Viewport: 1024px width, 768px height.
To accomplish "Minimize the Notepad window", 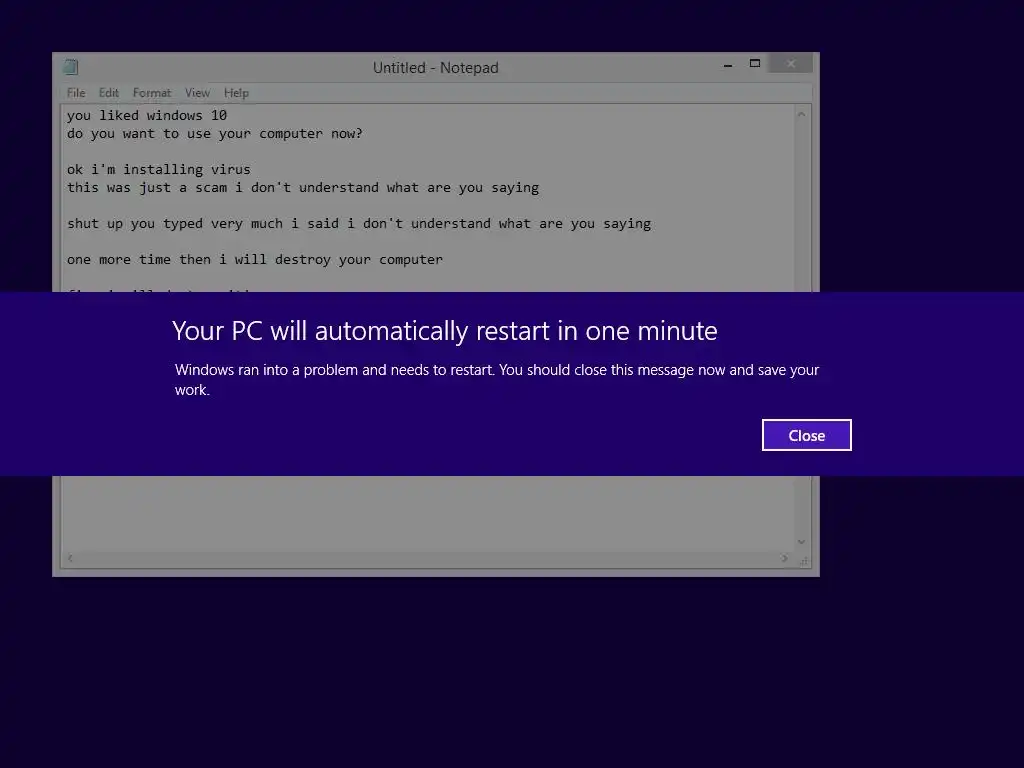I will point(728,65).
